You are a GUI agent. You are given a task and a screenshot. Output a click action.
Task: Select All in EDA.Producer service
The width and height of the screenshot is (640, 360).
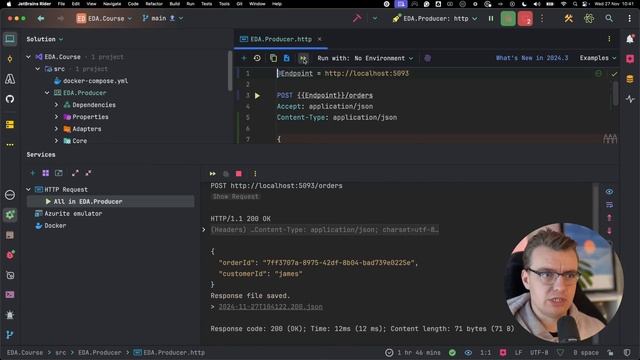110,202
